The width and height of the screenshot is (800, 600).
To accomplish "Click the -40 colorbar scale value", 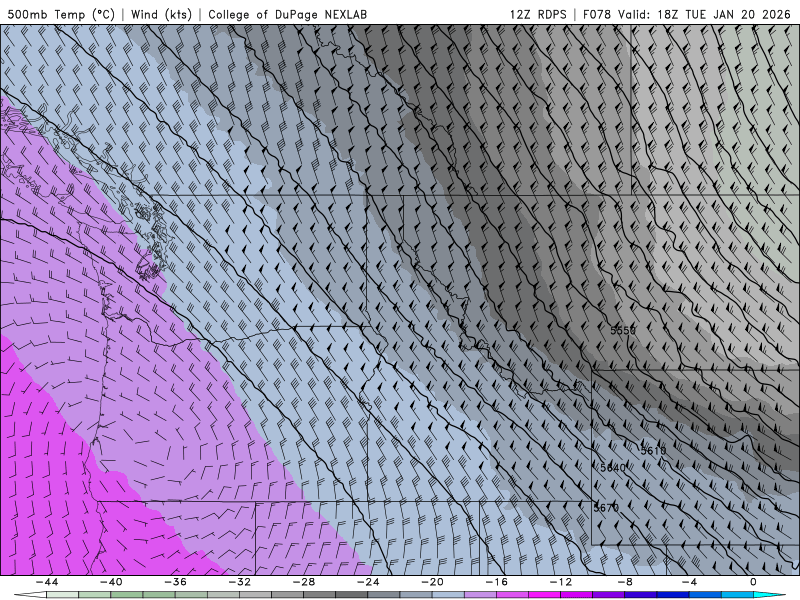I will click(x=111, y=582).
